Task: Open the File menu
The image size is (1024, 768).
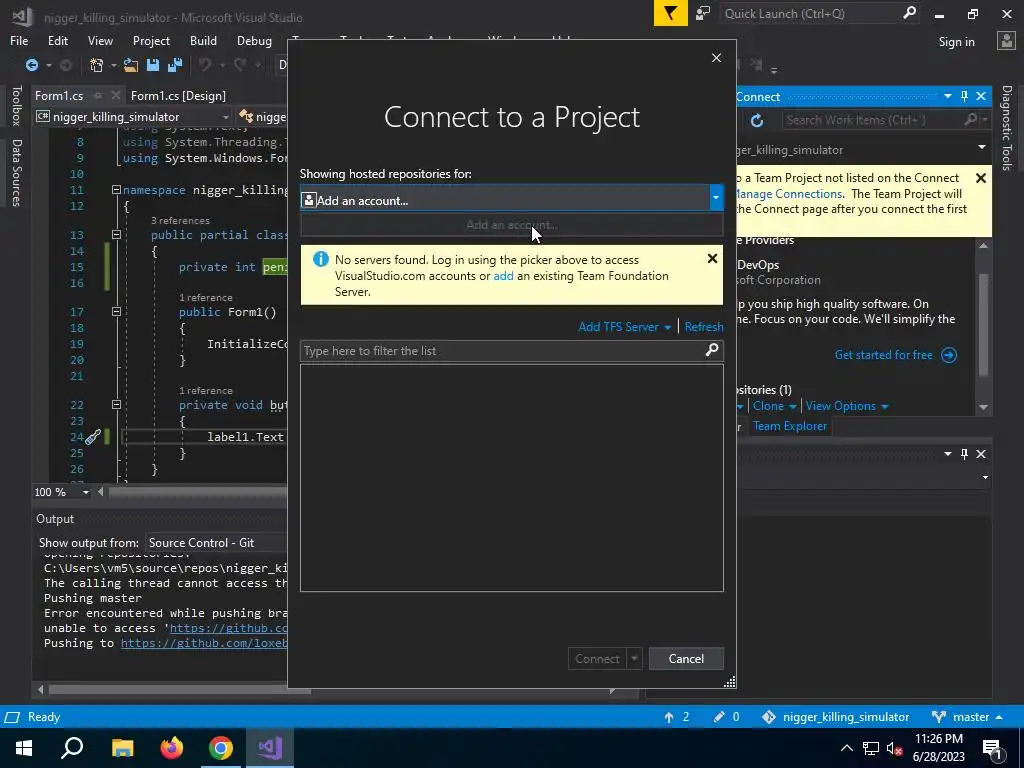Action: 19,40
